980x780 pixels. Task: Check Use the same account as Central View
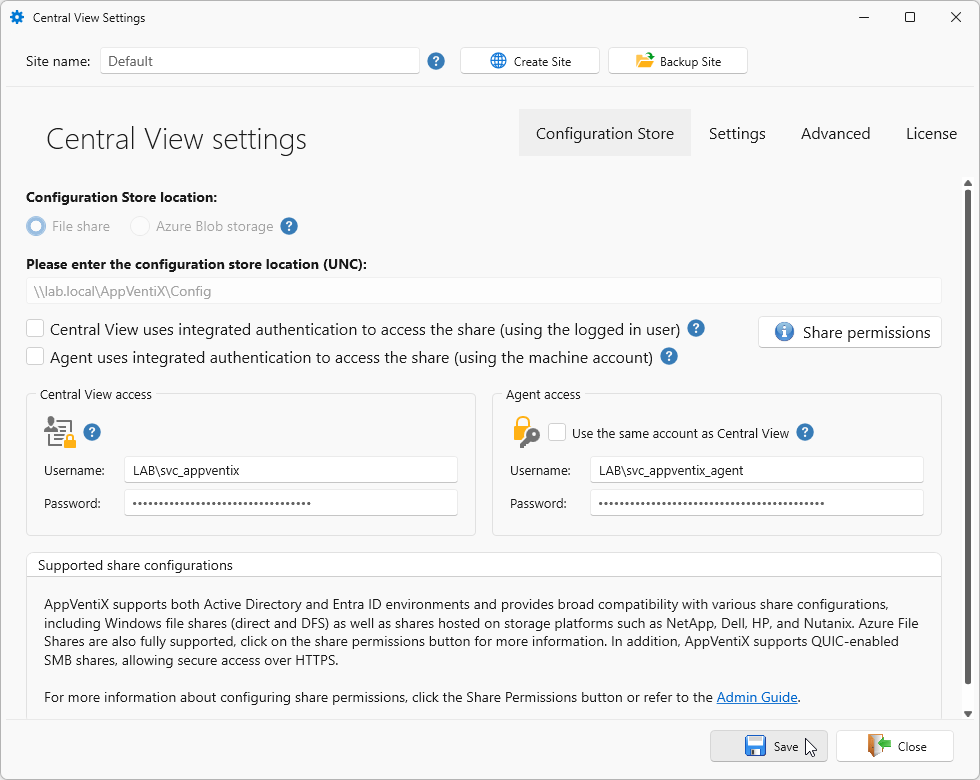pyautogui.click(x=557, y=432)
